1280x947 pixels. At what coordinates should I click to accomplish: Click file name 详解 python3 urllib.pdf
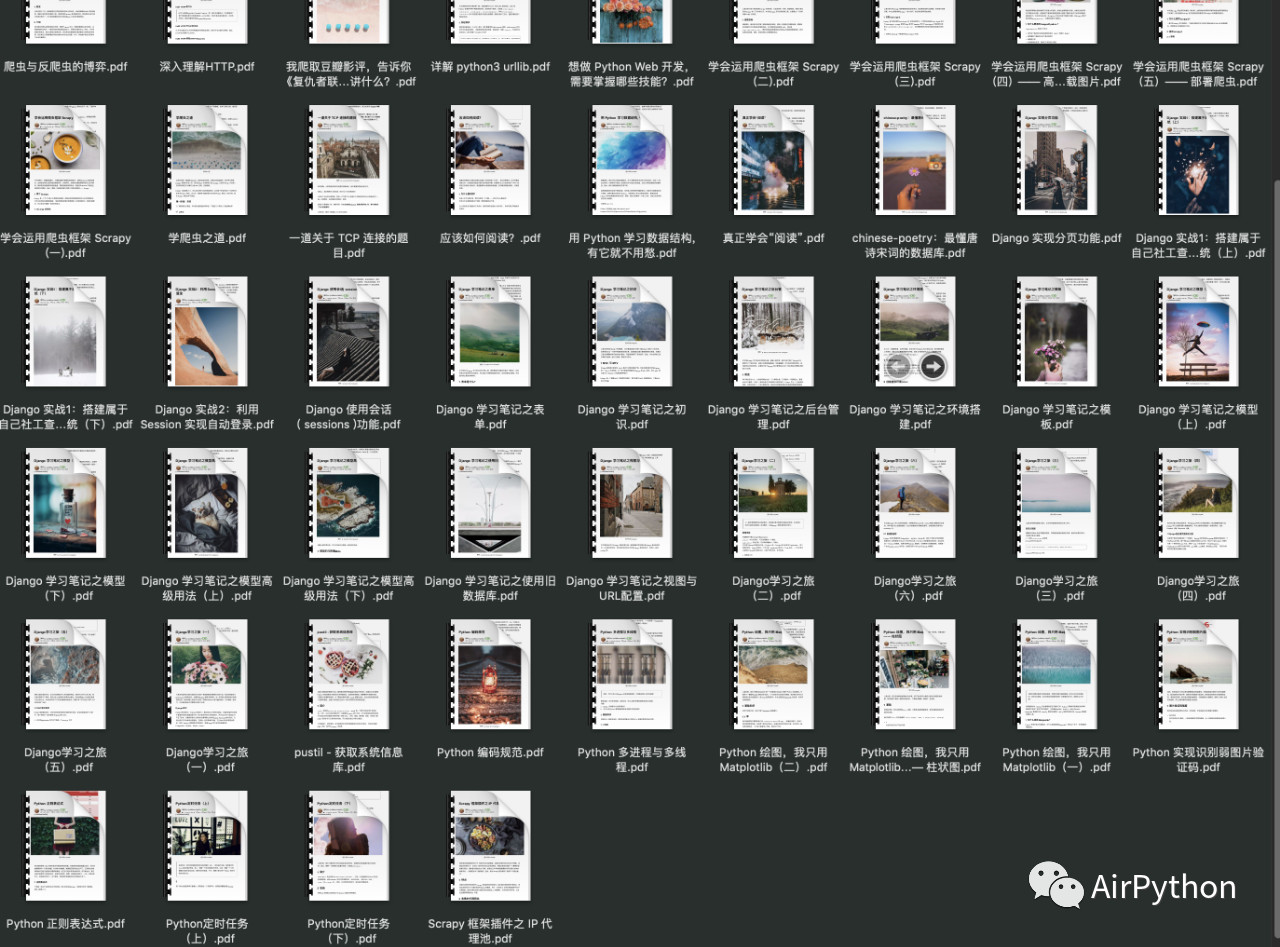pos(491,67)
